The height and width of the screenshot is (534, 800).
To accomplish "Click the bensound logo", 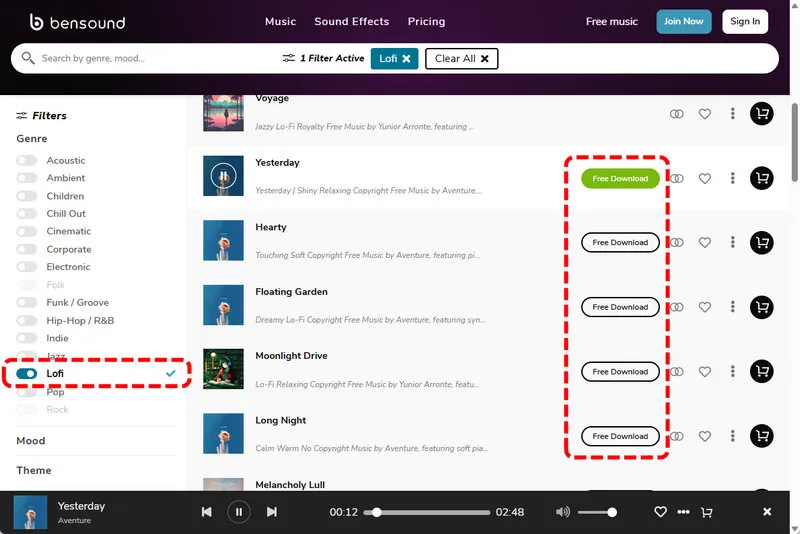I will point(77,22).
